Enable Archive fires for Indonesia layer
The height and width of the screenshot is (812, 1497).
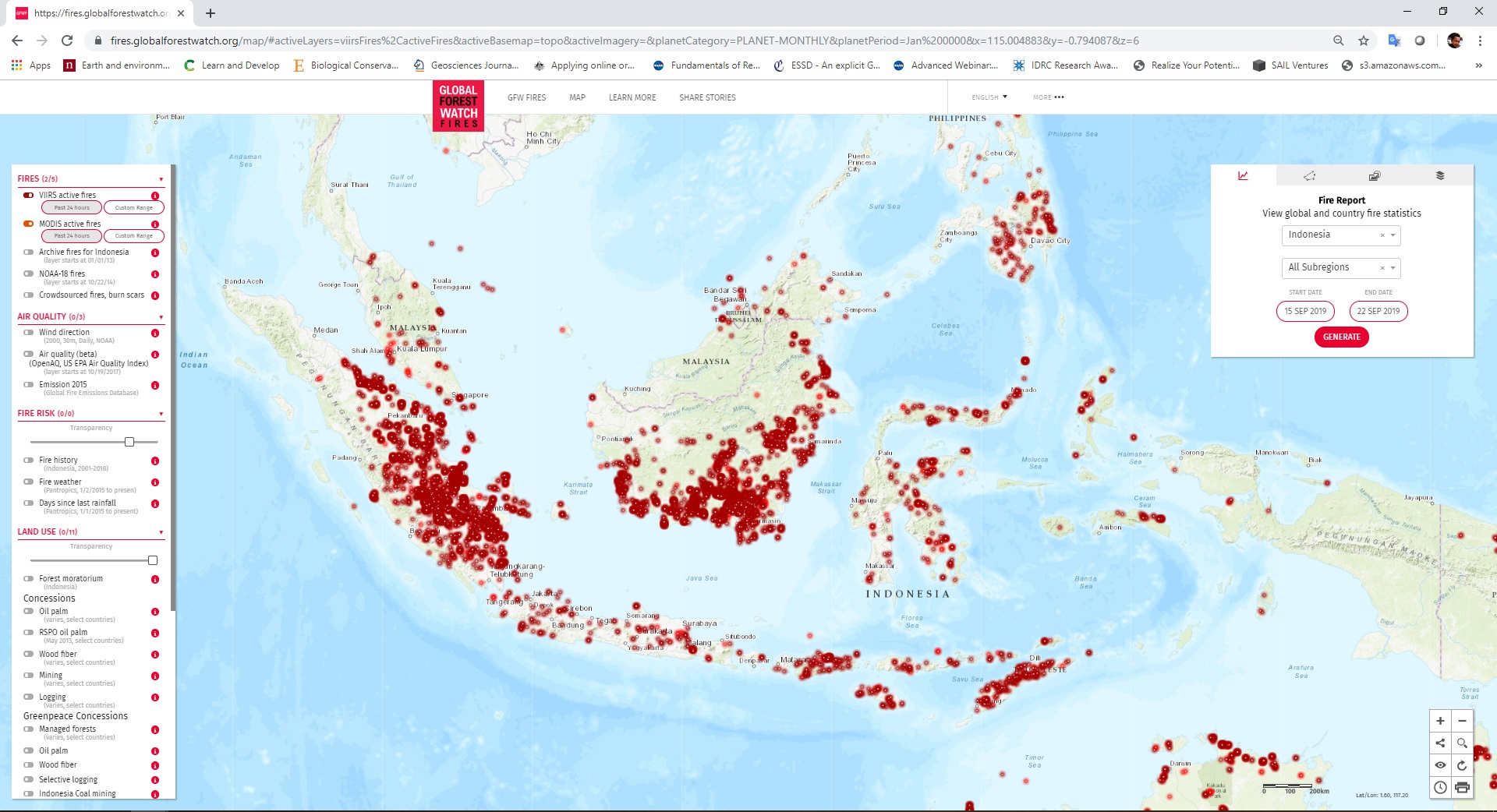29,252
